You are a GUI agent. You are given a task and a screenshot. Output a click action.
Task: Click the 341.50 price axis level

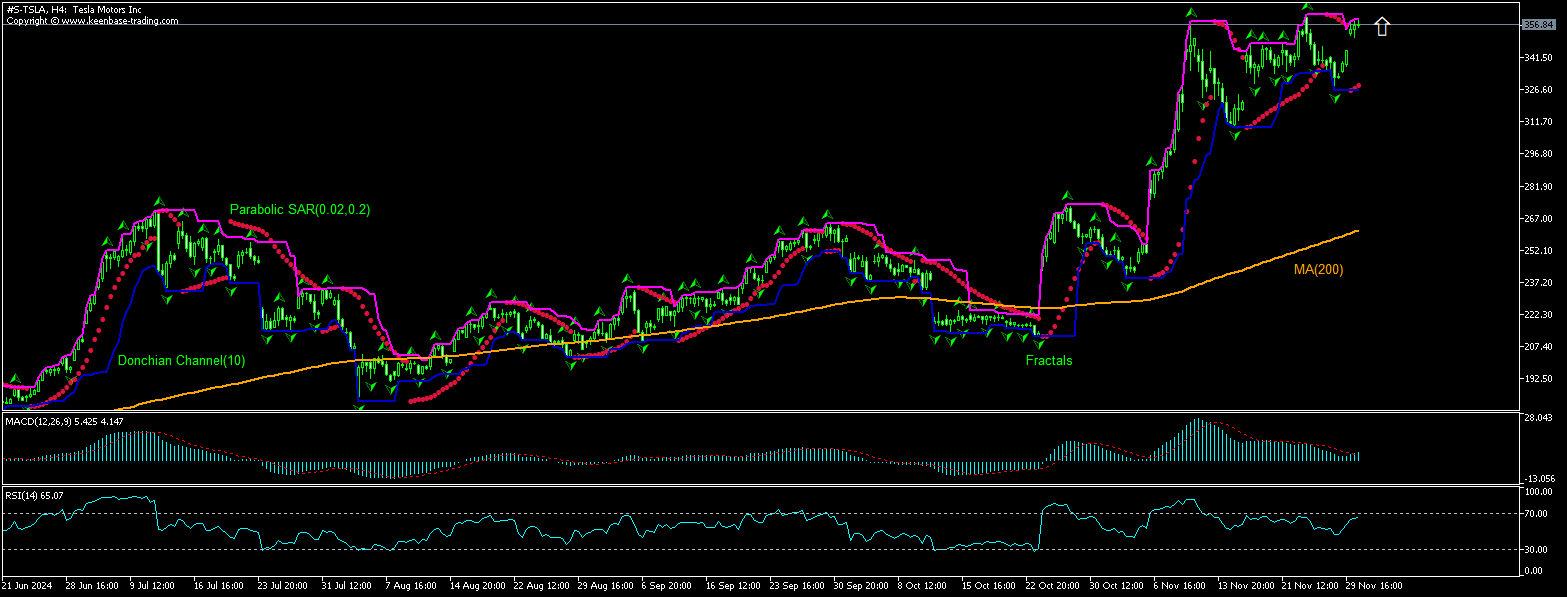[1537, 58]
